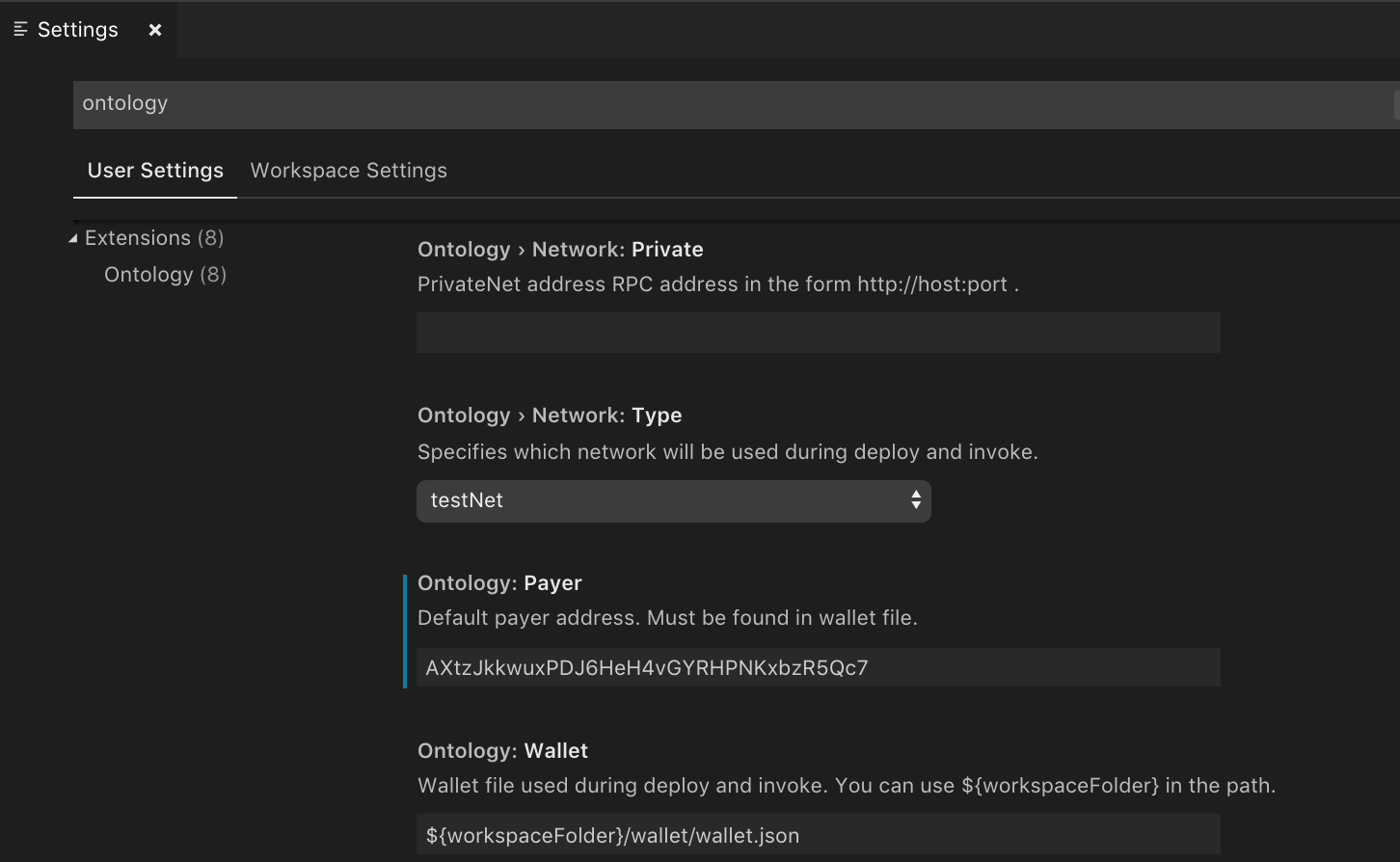Viewport: 1400px width, 862px height.
Task: Select the Extensions (8) group label
Action: (154, 238)
